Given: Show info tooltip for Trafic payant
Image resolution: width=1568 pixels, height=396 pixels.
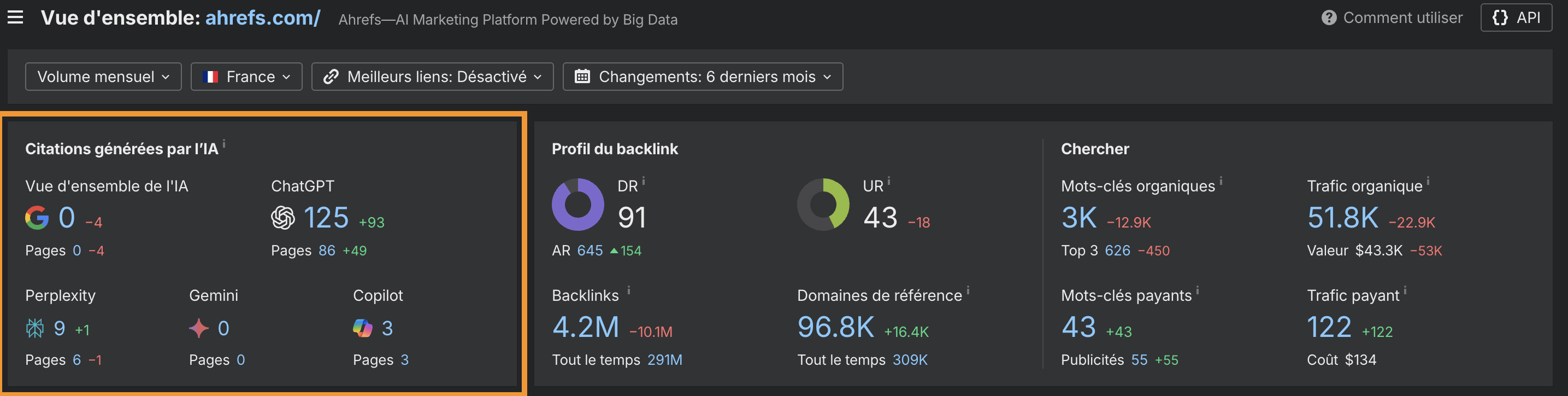Looking at the screenshot, I should [x=1405, y=290].
